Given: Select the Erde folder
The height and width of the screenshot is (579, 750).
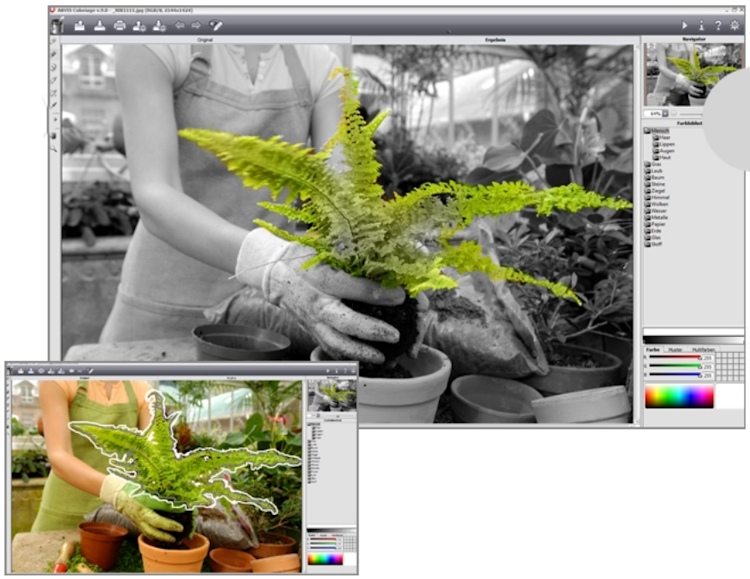Looking at the screenshot, I should (653, 231).
